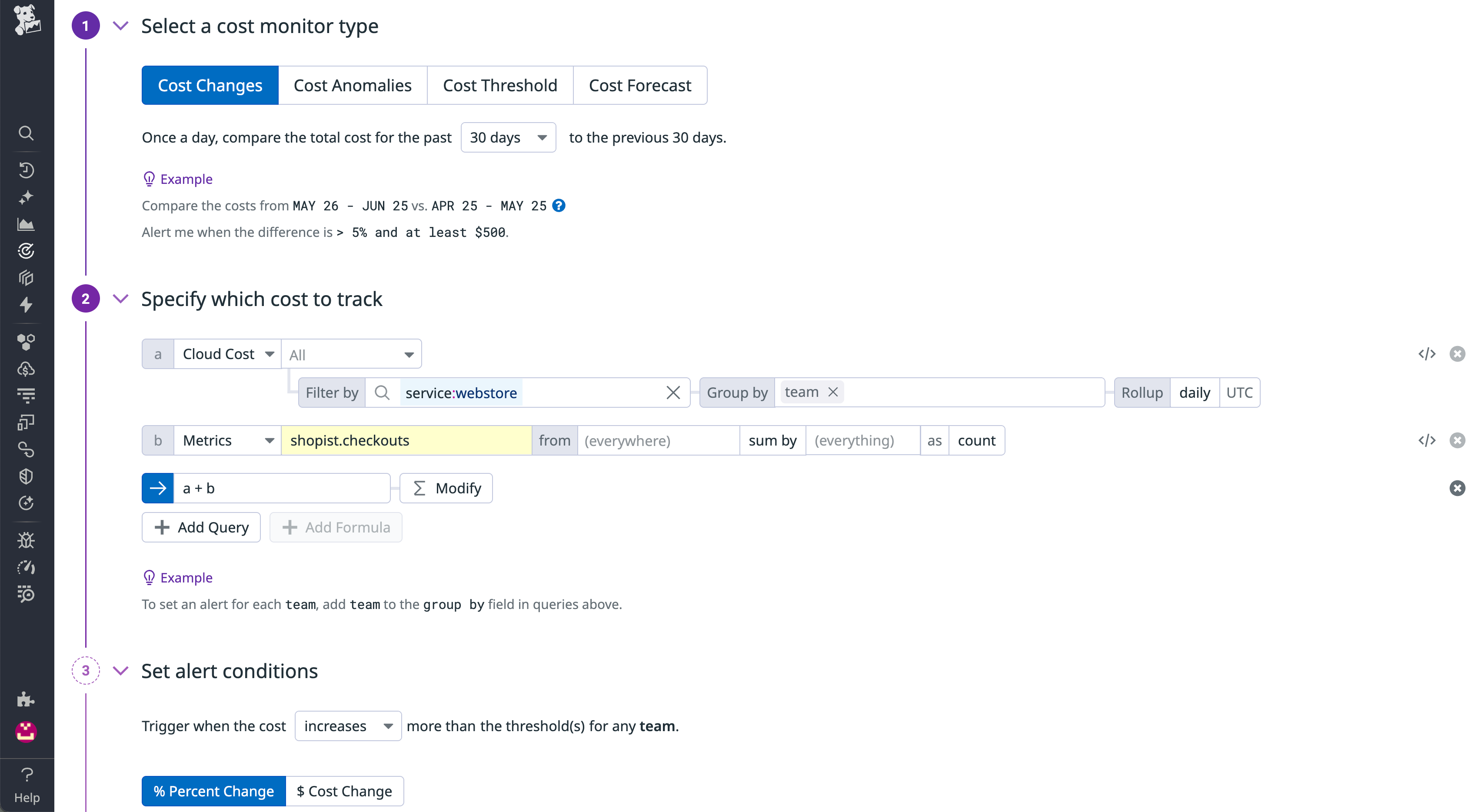Click the Add Query button
Screen dimensions: 1478x812
pyautogui.click(x=201, y=527)
